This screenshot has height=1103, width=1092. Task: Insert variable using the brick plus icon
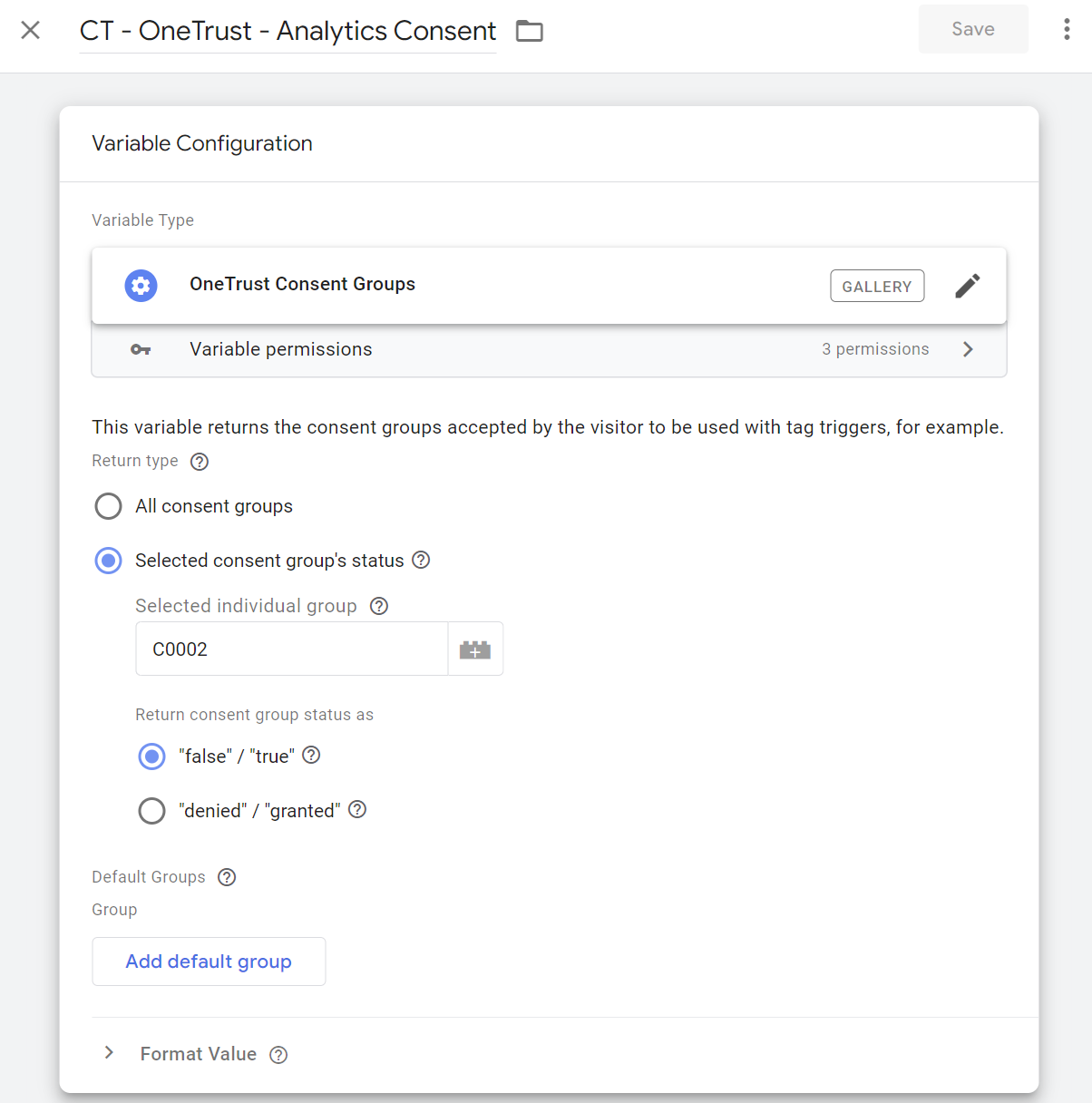pos(475,649)
